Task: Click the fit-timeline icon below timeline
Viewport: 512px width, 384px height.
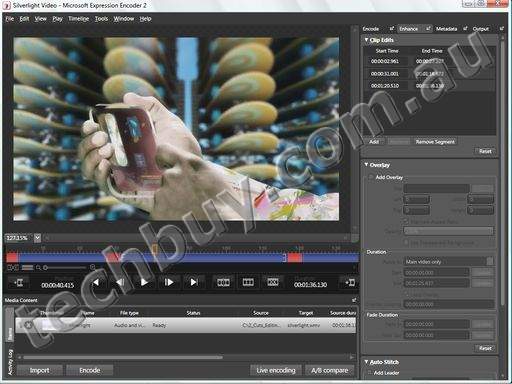Action: tap(13, 267)
